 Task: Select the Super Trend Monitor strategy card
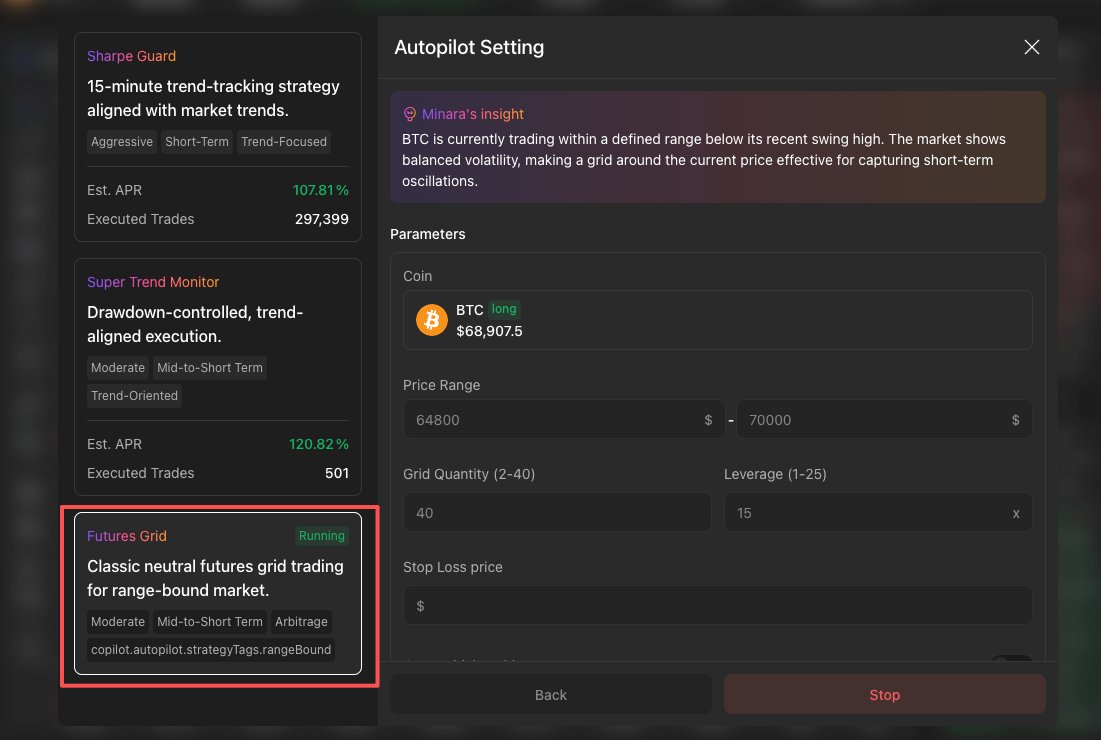click(x=218, y=377)
